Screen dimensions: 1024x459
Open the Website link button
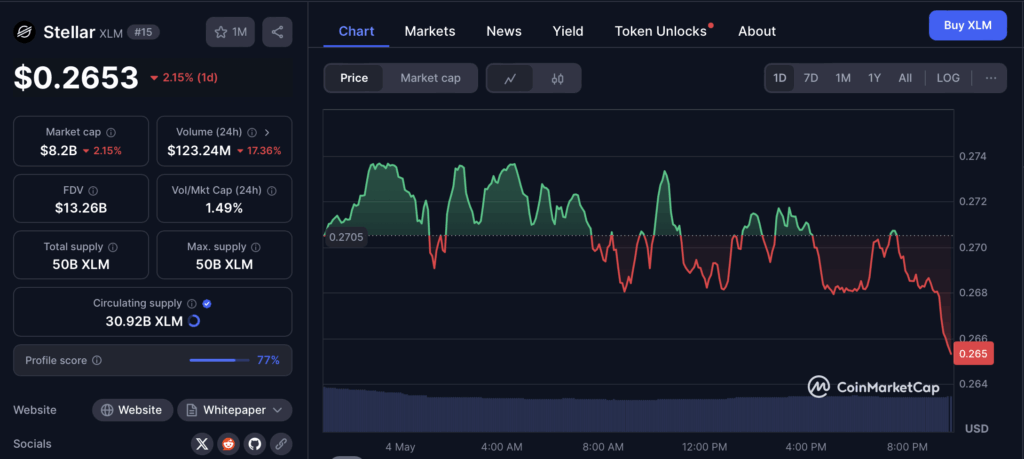click(x=133, y=410)
